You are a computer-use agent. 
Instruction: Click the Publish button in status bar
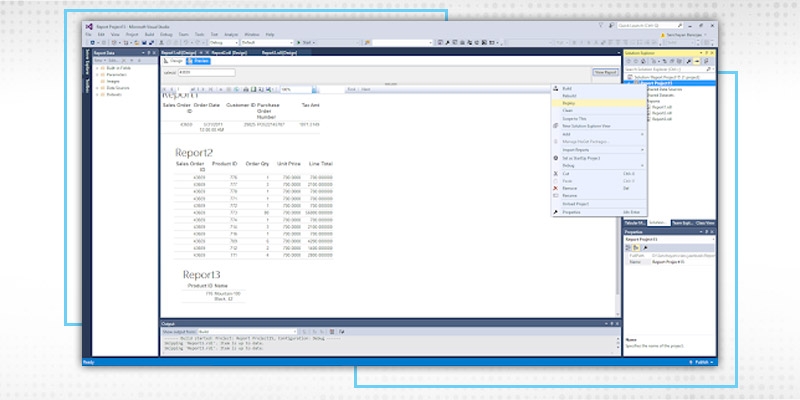[700, 361]
